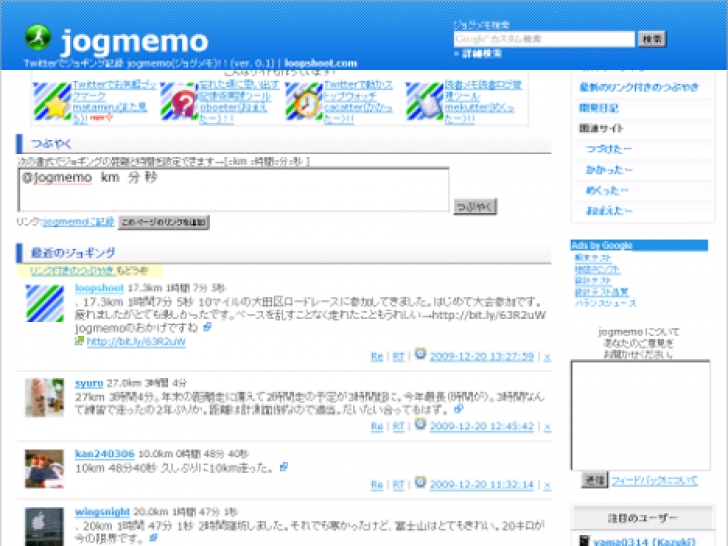Open the development diary sidebar item

coord(598,108)
